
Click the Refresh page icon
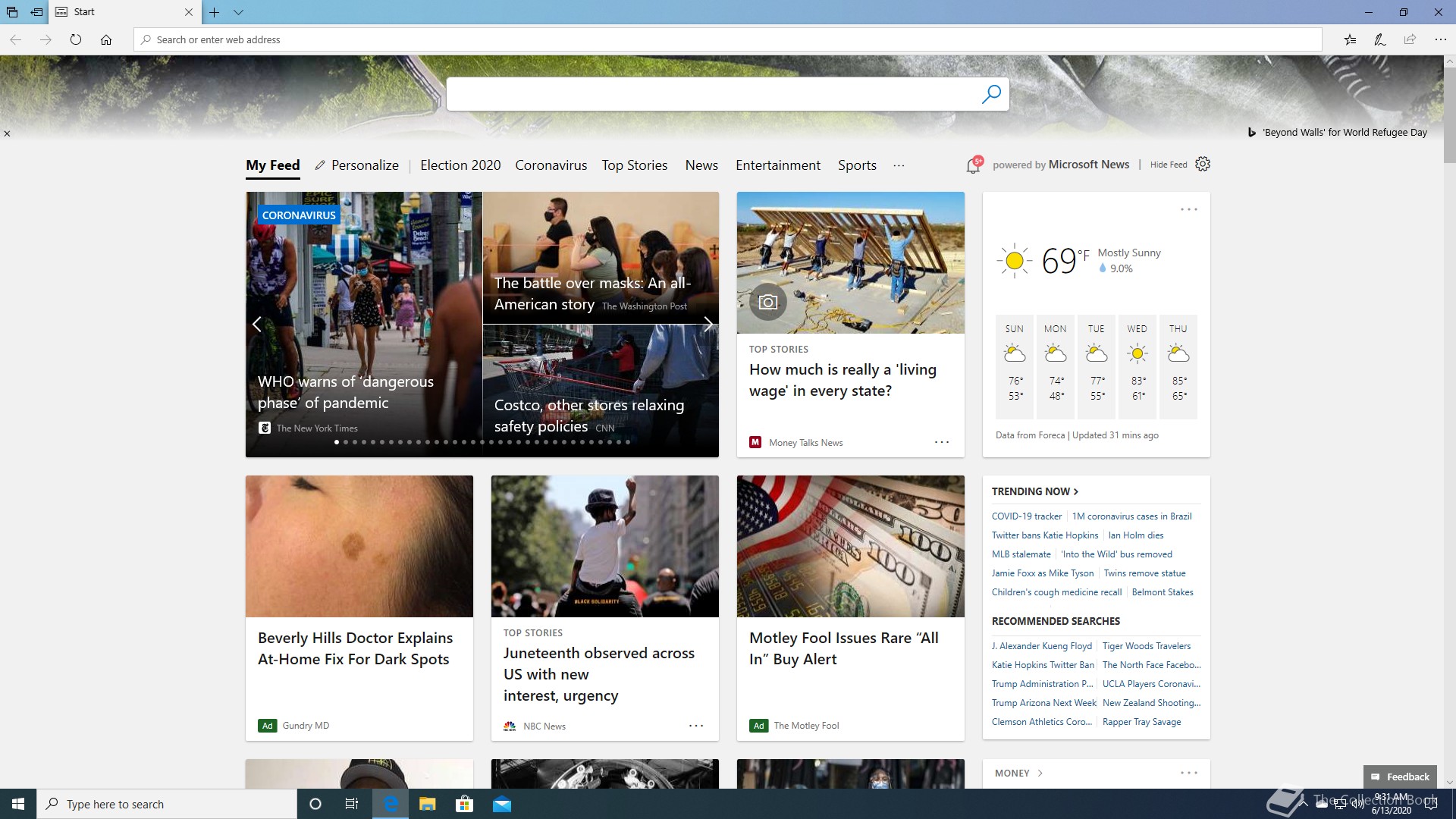click(x=76, y=39)
